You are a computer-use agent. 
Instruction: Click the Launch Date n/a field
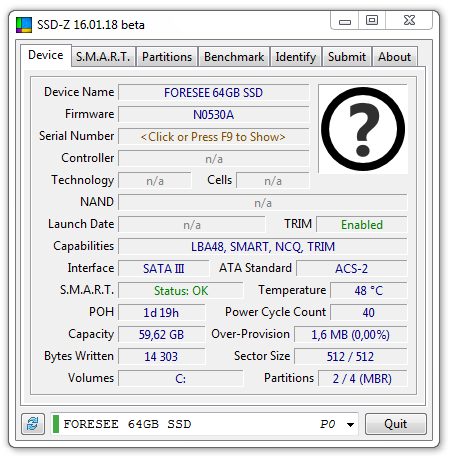pos(192,225)
